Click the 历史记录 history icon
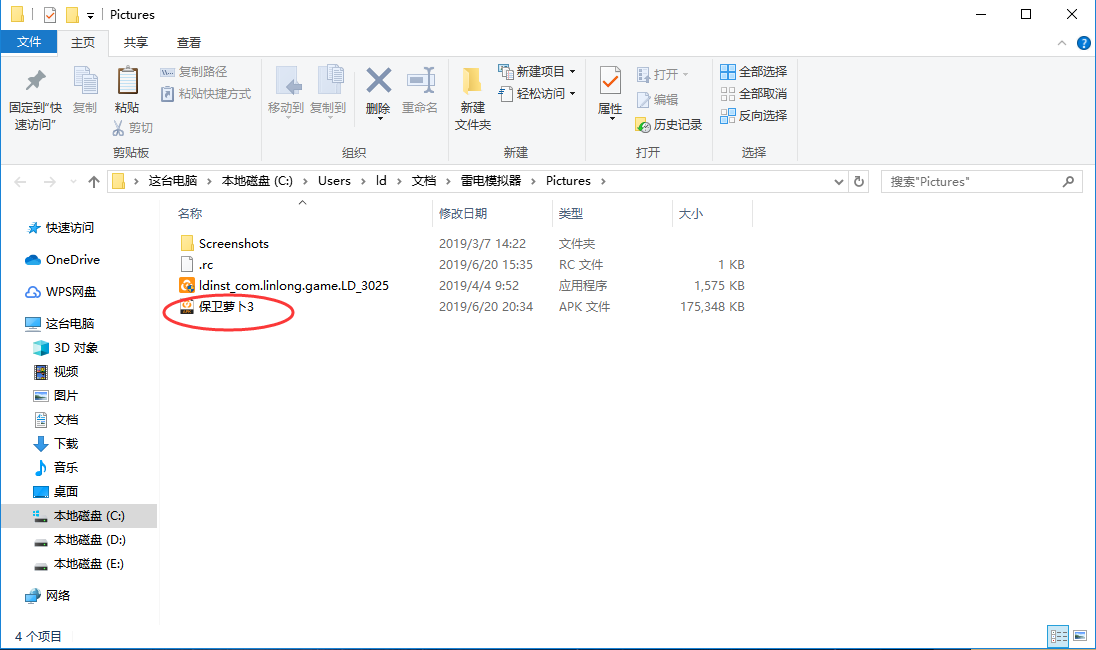 (x=644, y=125)
